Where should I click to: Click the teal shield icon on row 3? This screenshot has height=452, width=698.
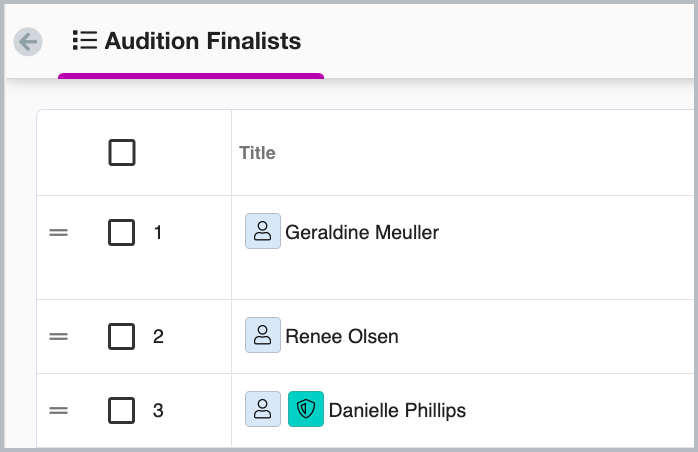pyautogui.click(x=305, y=409)
